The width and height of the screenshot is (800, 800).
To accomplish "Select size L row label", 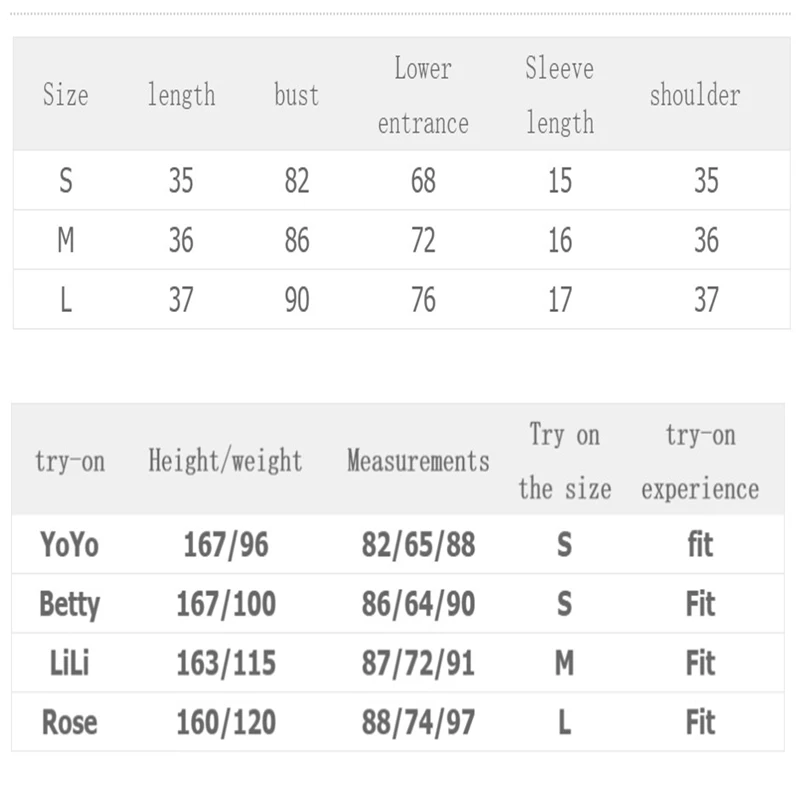I will tap(66, 299).
